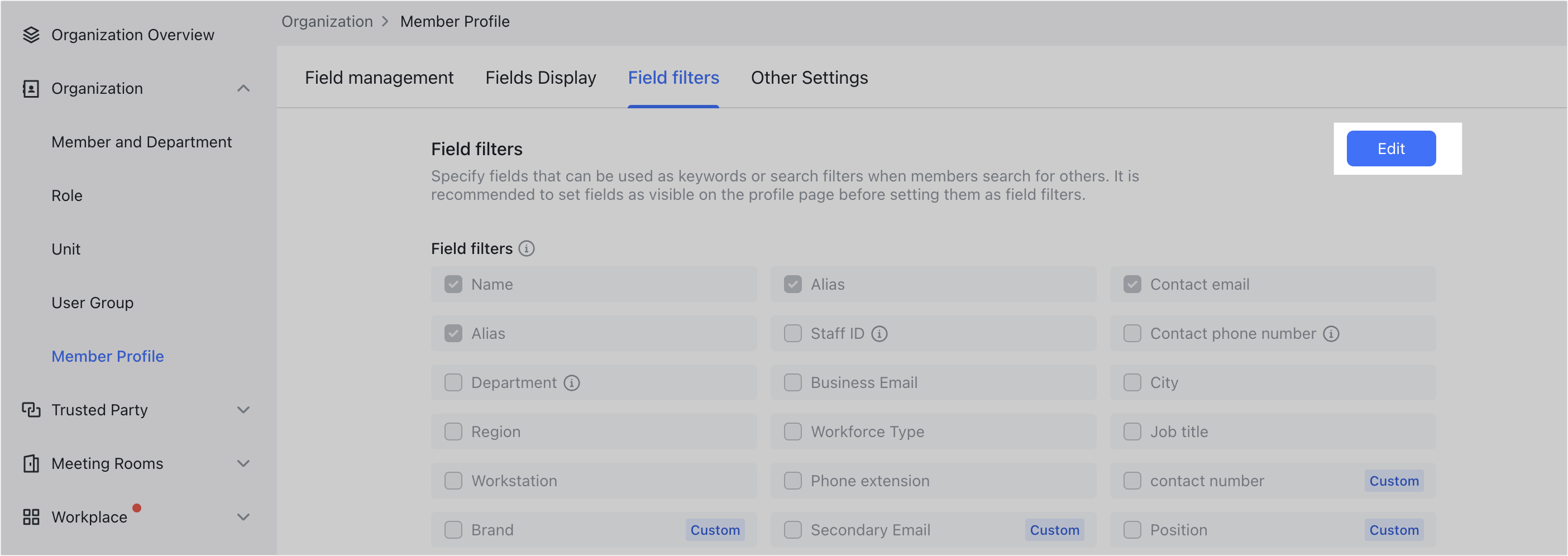Expand the Meeting Rooms section
Screen dimensions: 1568x556
point(243,463)
